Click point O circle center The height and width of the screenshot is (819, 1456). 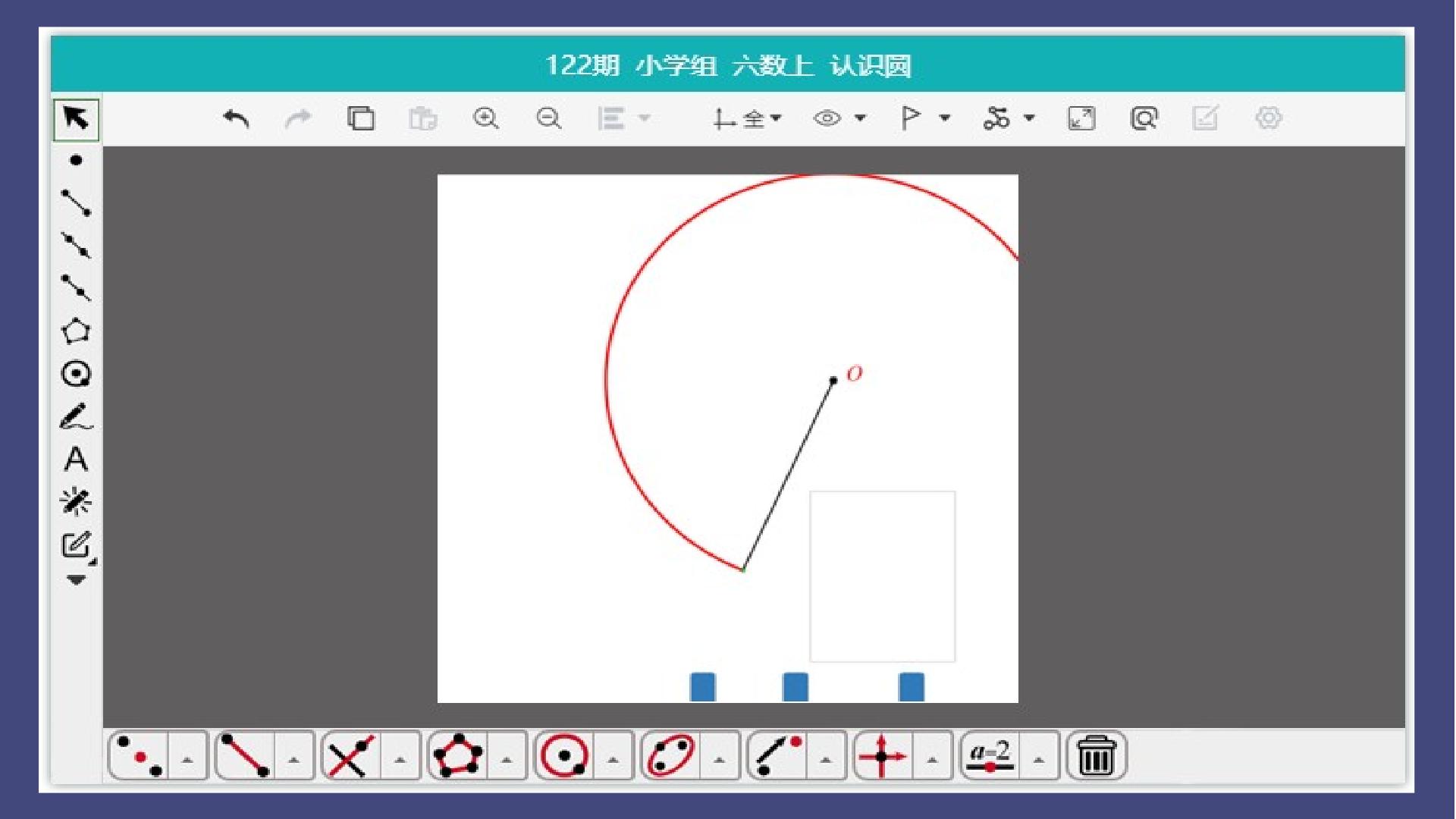click(833, 381)
